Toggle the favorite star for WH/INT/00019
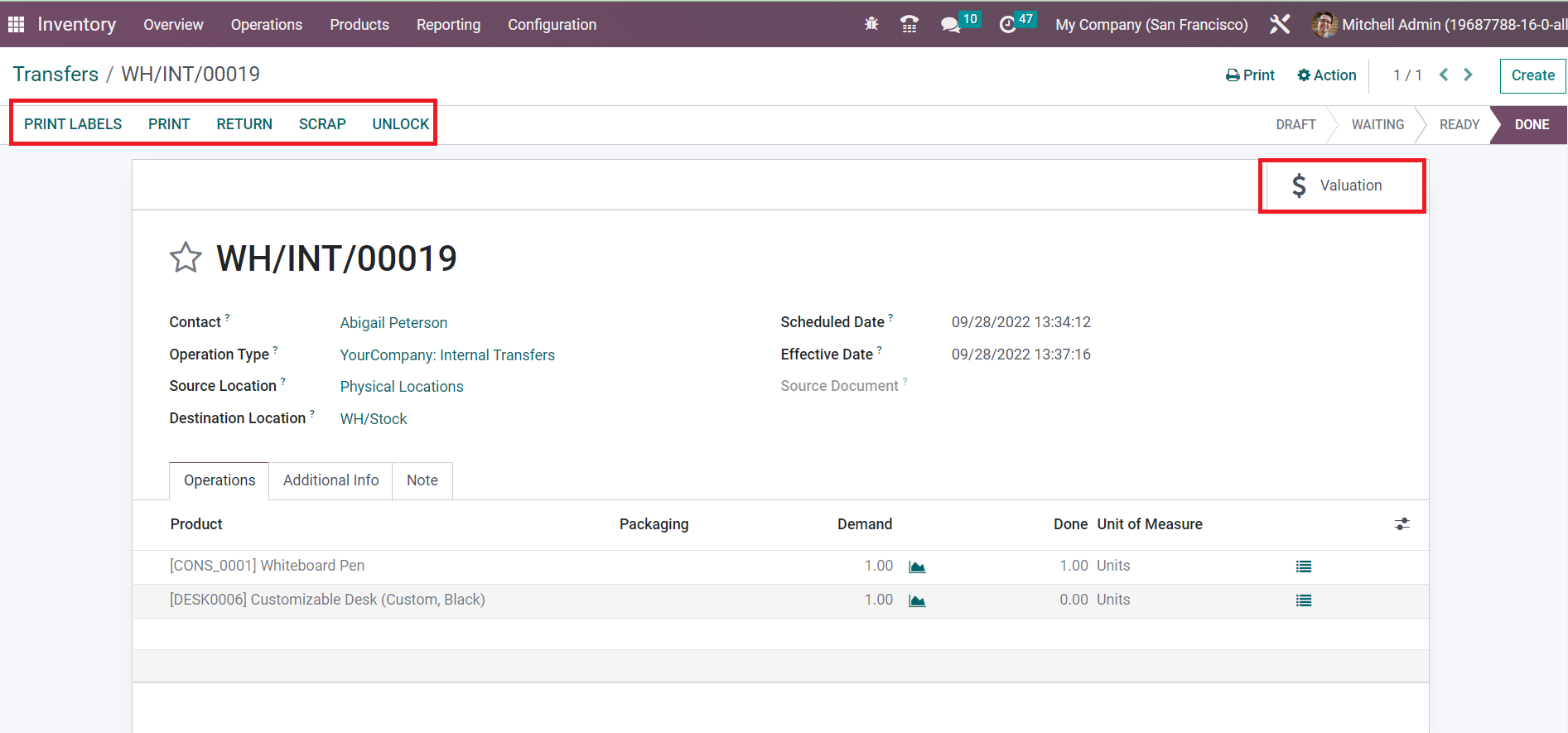Image resolution: width=1568 pixels, height=733 pixels. coord(186,258)
